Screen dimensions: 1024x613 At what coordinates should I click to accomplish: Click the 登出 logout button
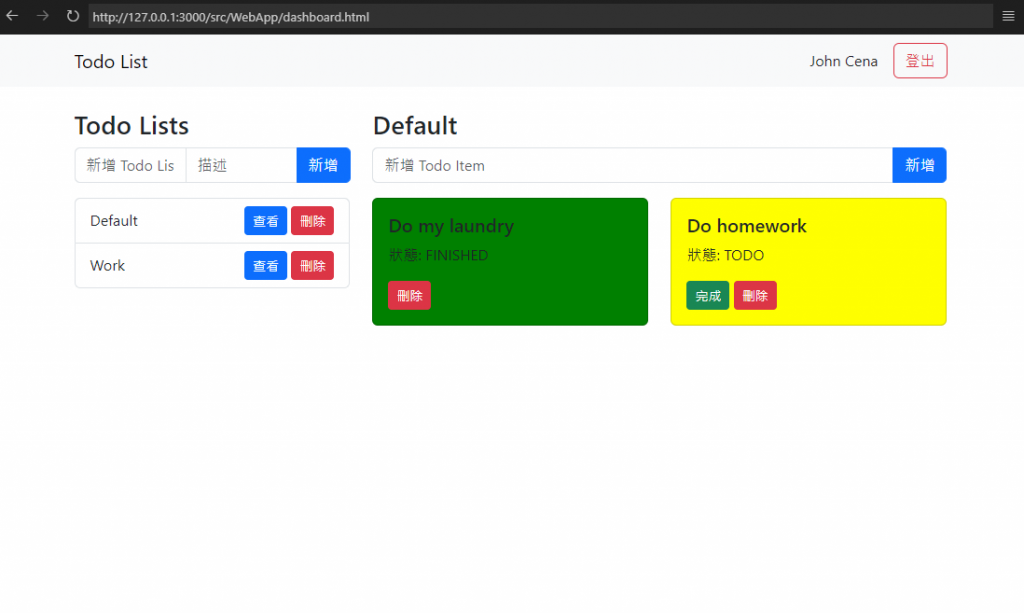[x=920, y=61]
